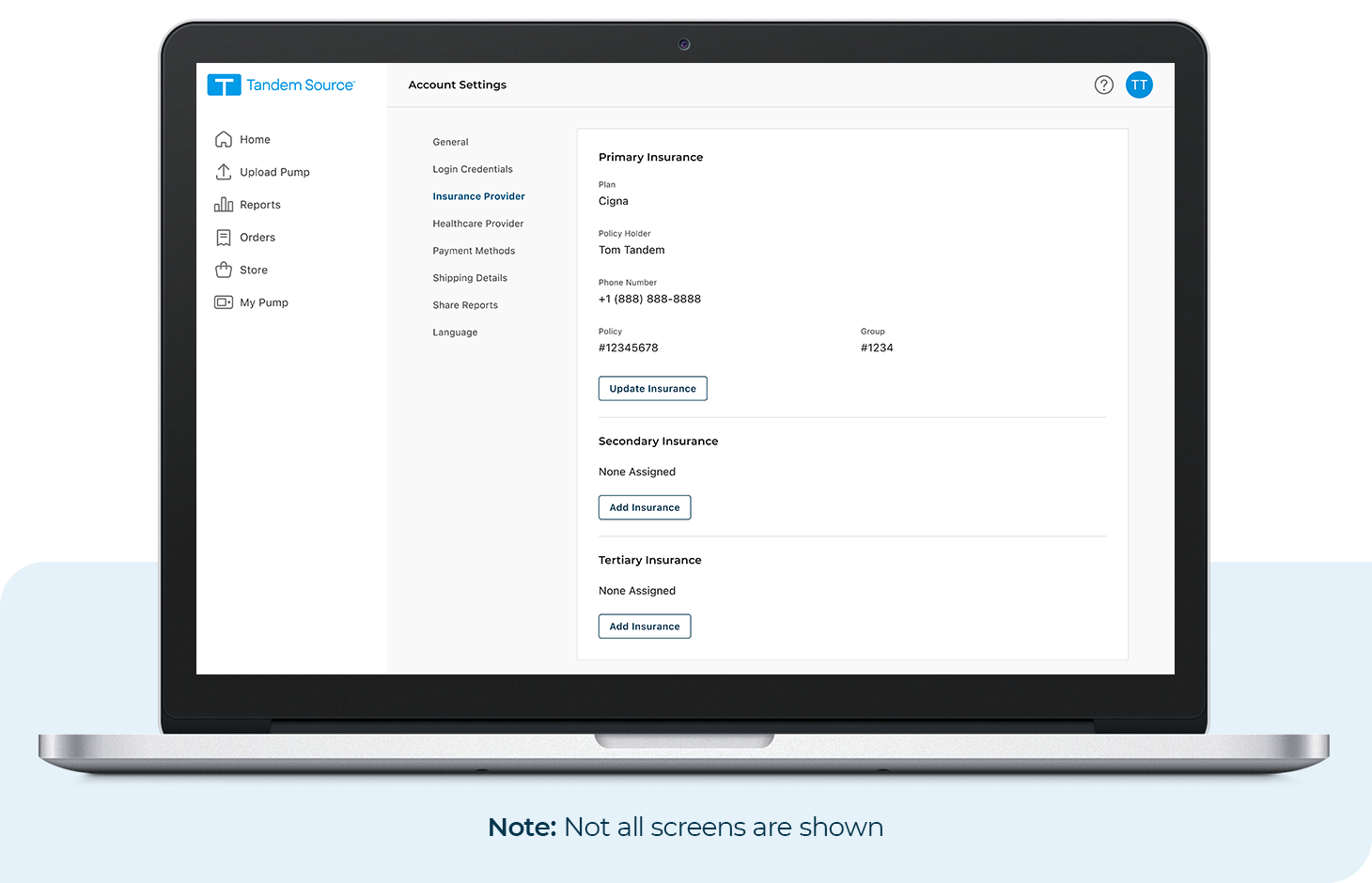Open the TT profile avatar
The height and width of the screenshot is (883, 1372).
point(1139,85)
